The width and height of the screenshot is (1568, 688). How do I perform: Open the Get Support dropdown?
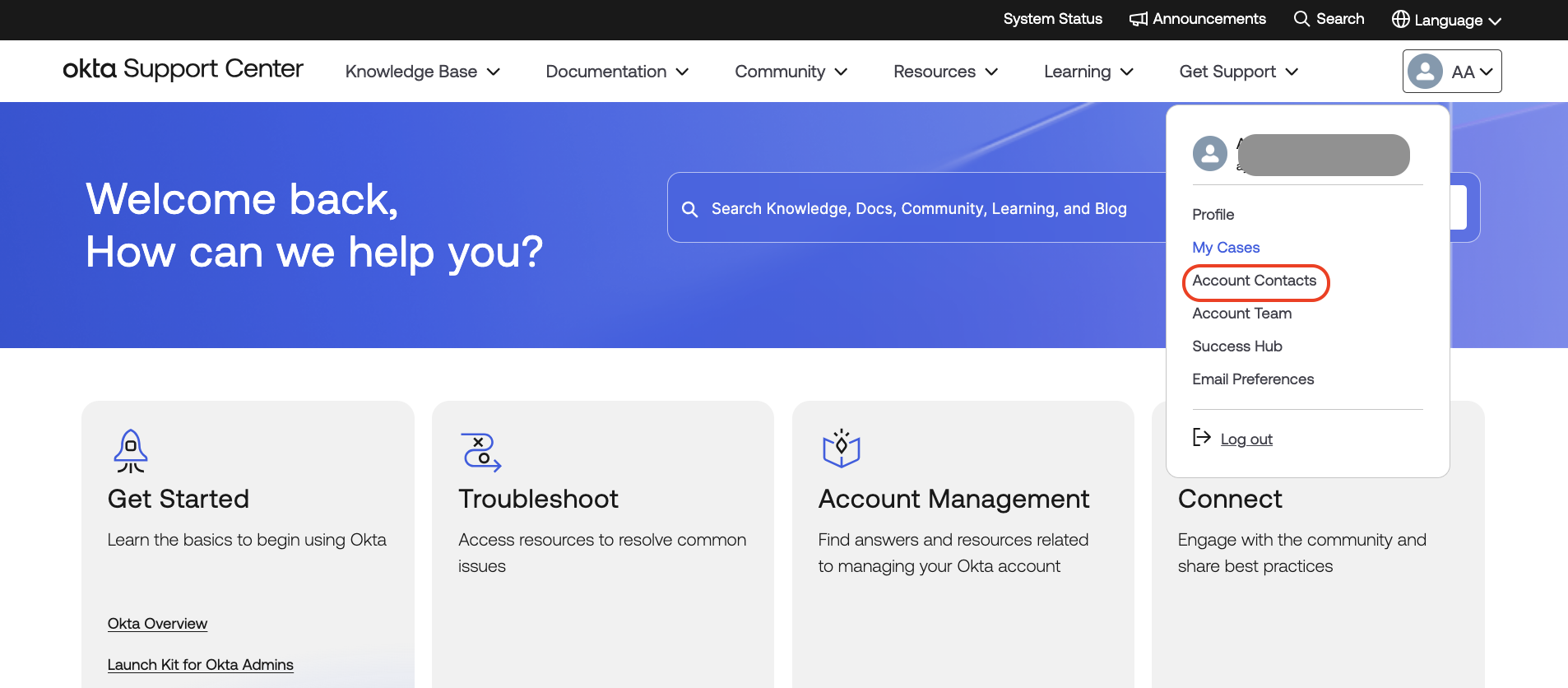tap(1239, 72)
